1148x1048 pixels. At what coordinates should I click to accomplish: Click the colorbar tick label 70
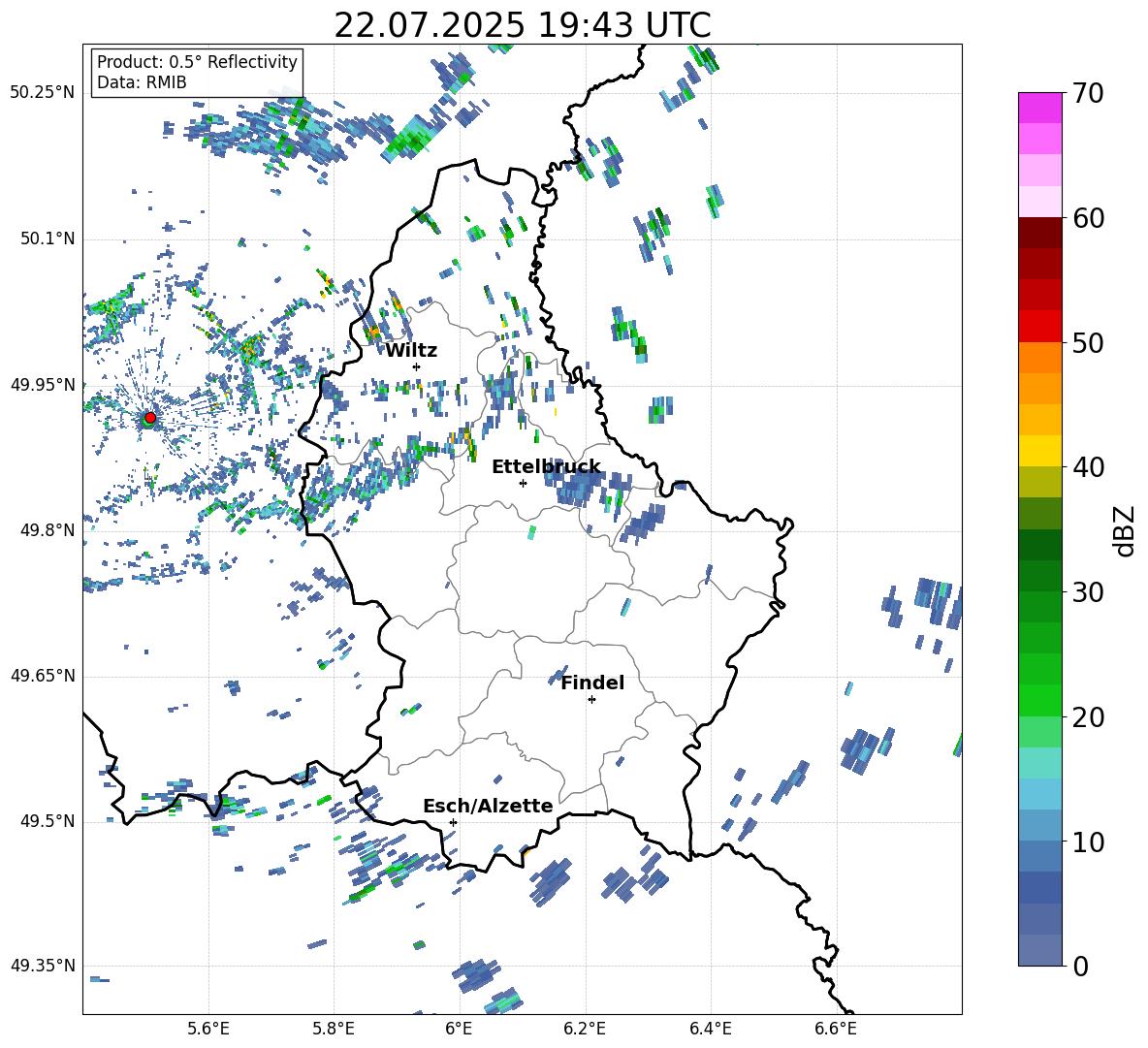click(1087, 94)
